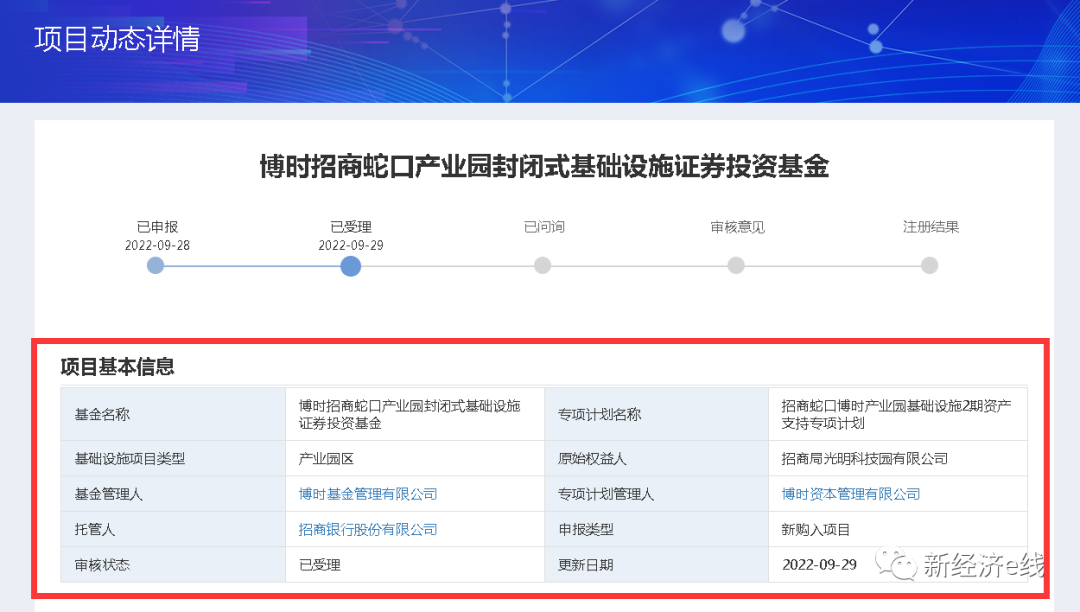Select the 审核意见 step label

pyautogui.click(x=737, y=227)
